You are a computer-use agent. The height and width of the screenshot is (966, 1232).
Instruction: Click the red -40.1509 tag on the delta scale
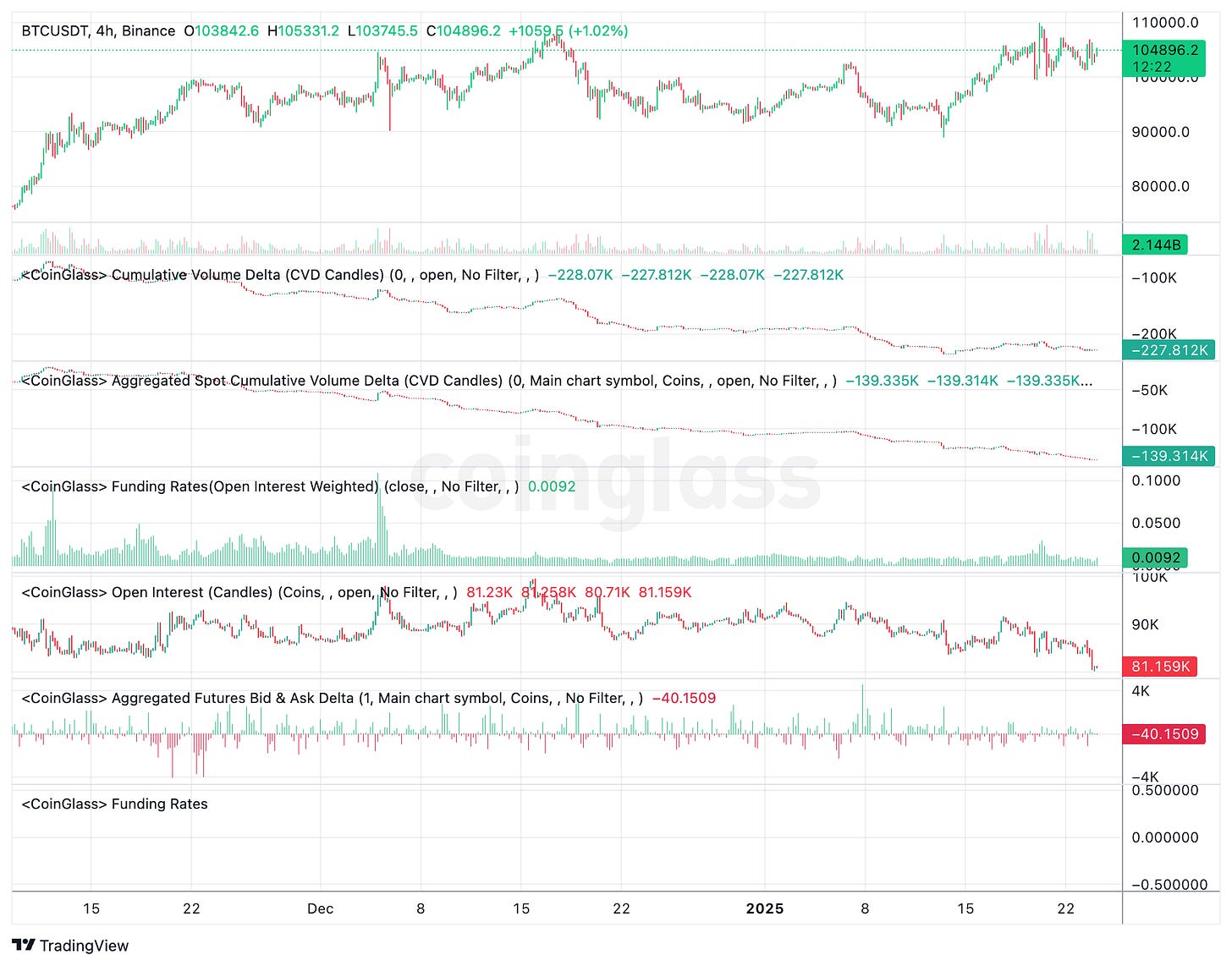tap(1164, 733)
